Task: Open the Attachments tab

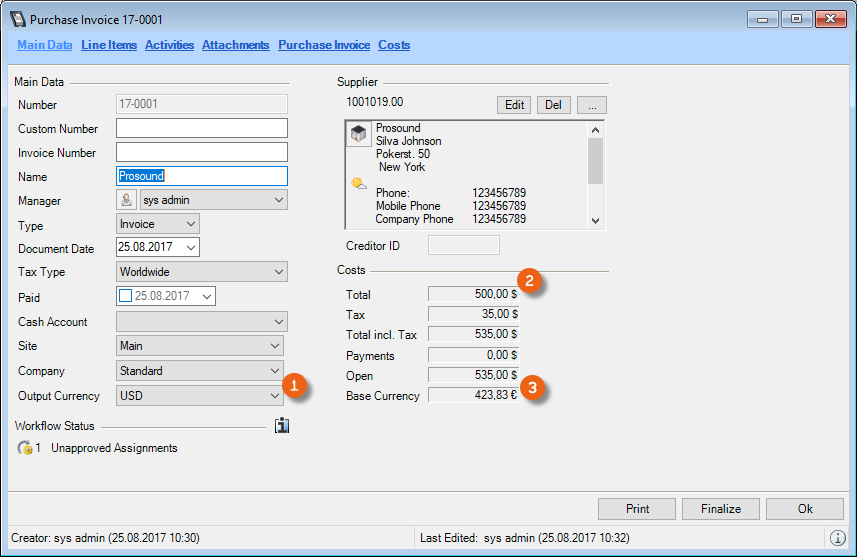Action: [236, 45]
